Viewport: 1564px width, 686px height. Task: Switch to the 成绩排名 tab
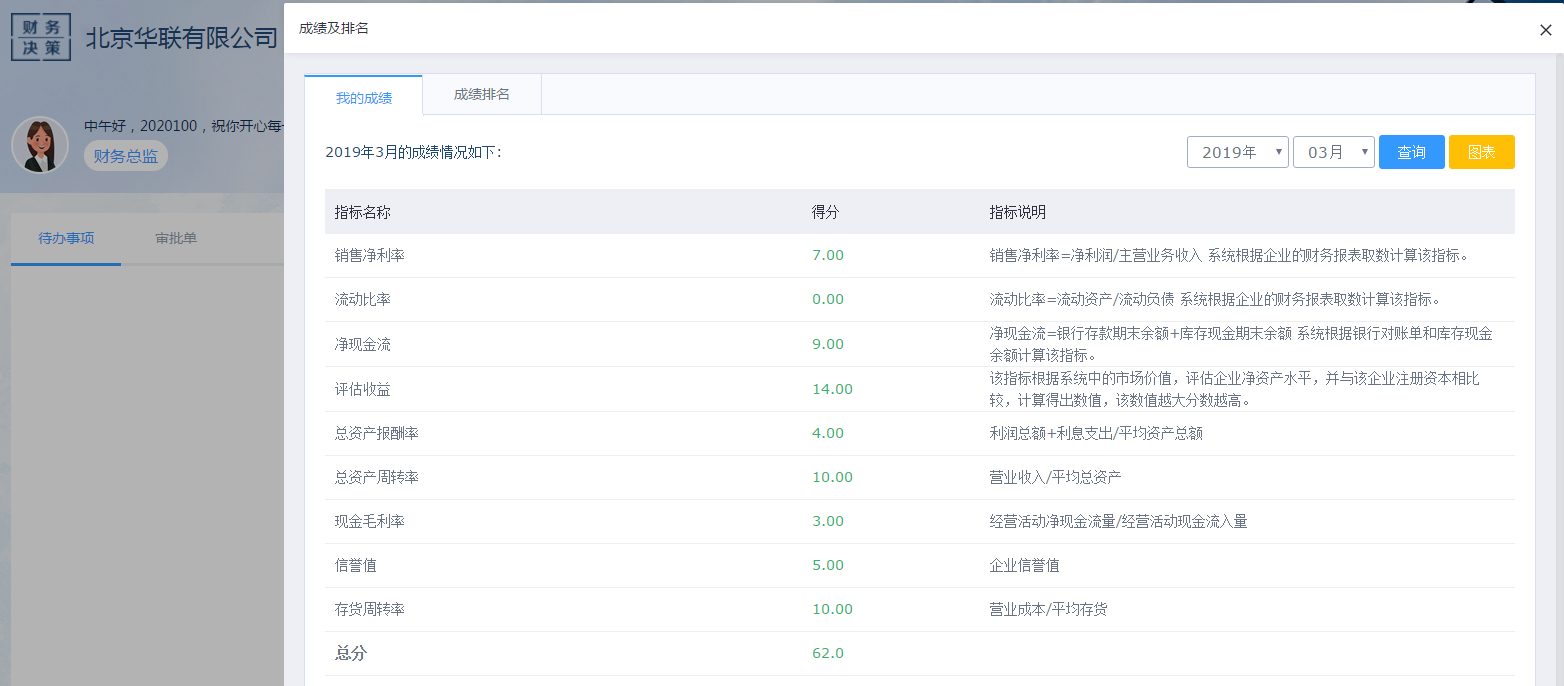pyautogui.click(x=481, y=94)
